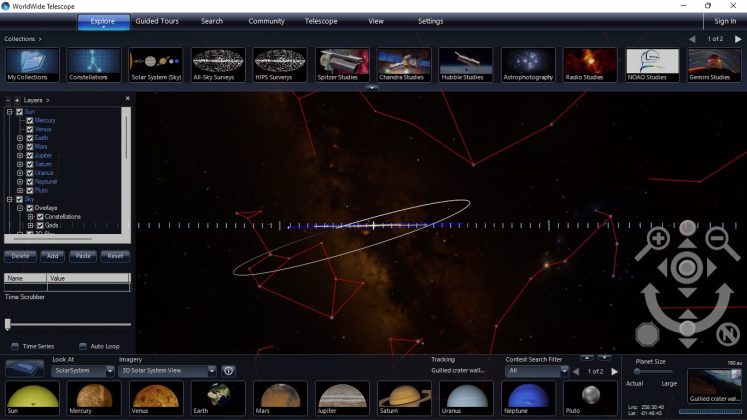This screenshot has width=747, height=420.
Task: Close the Layers panel
Action: [x=127, y=99]
